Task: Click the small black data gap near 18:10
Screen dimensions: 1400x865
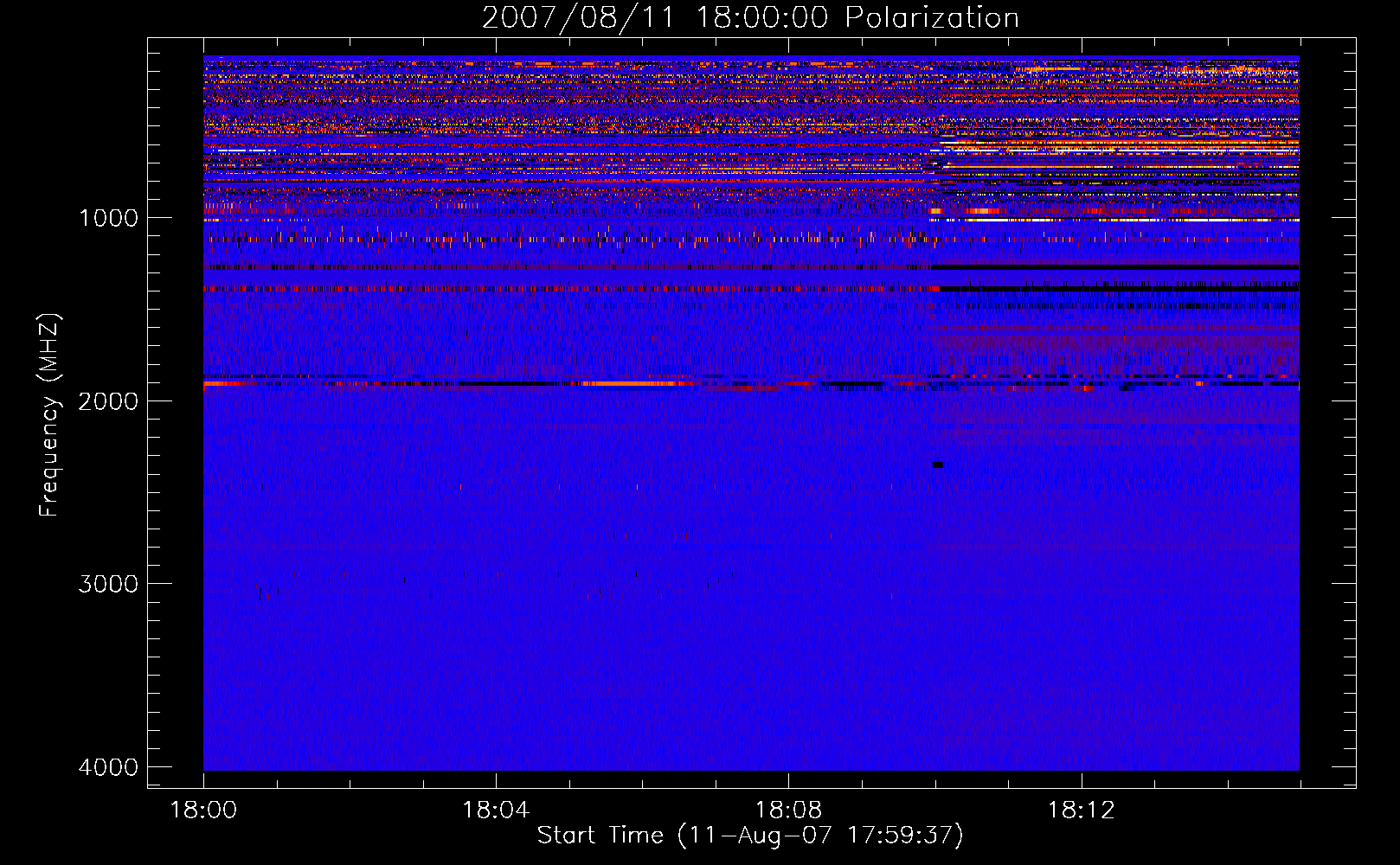Action: 937,465
